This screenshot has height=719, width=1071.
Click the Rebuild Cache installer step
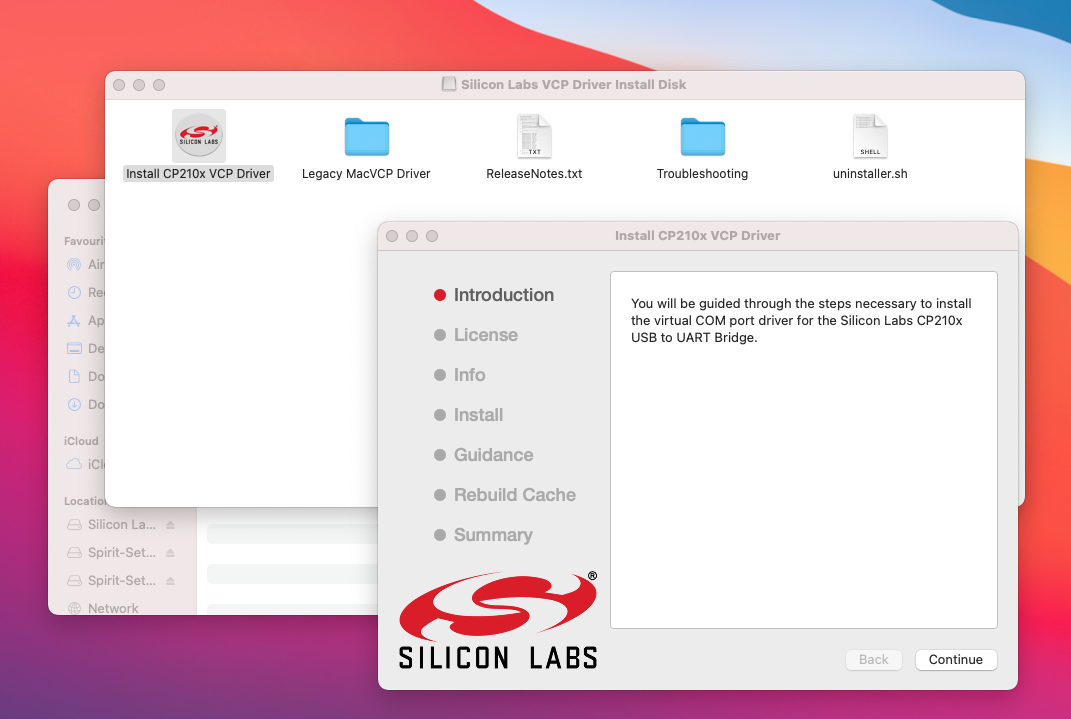click(514, 495)
